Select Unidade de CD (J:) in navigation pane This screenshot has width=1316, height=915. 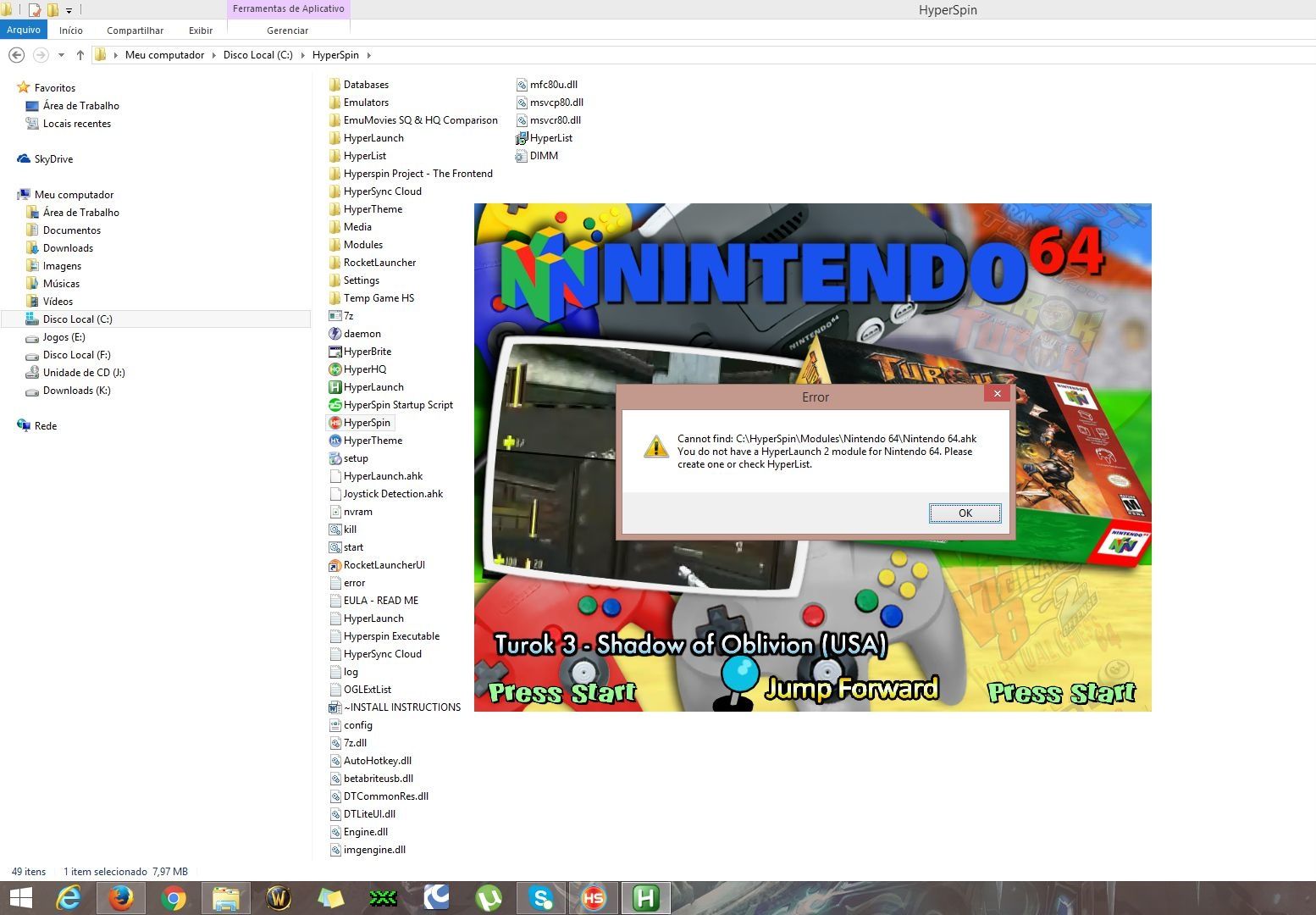pos(75,373)
